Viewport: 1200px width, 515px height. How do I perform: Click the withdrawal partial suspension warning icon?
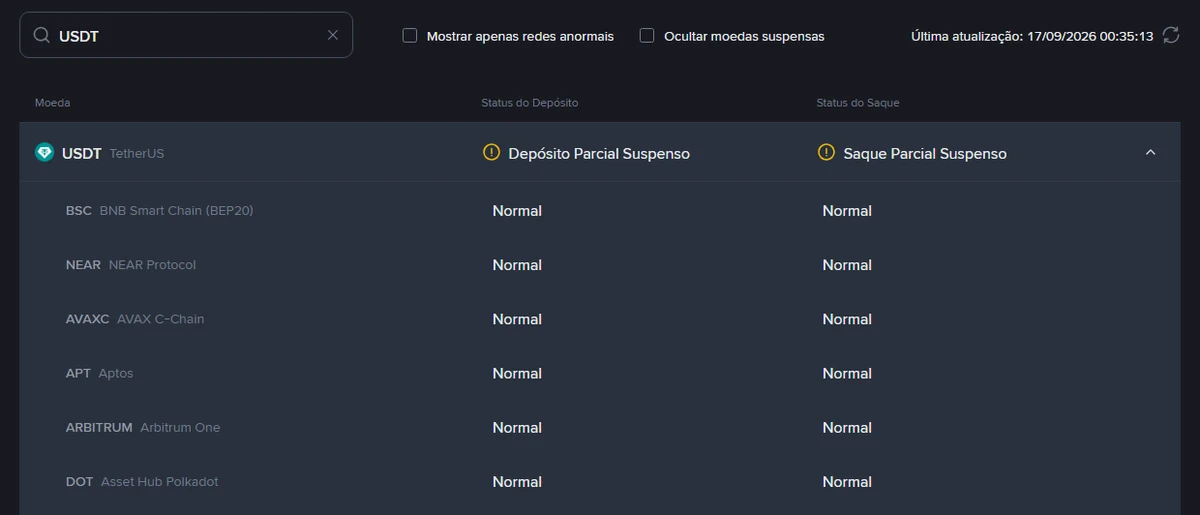[x=826, y=153]
